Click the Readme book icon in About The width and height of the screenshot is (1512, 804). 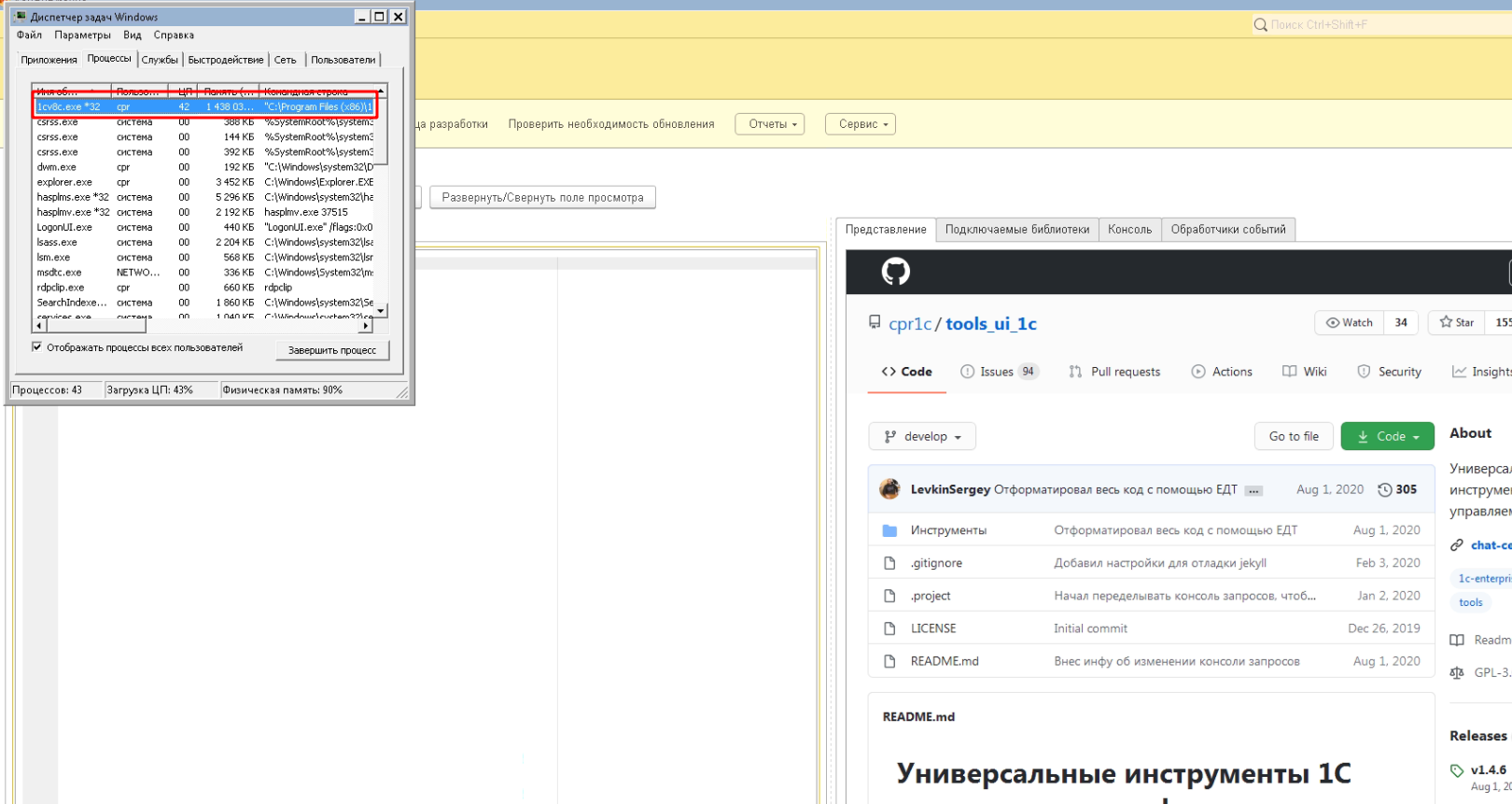(x=1457, y=640)
